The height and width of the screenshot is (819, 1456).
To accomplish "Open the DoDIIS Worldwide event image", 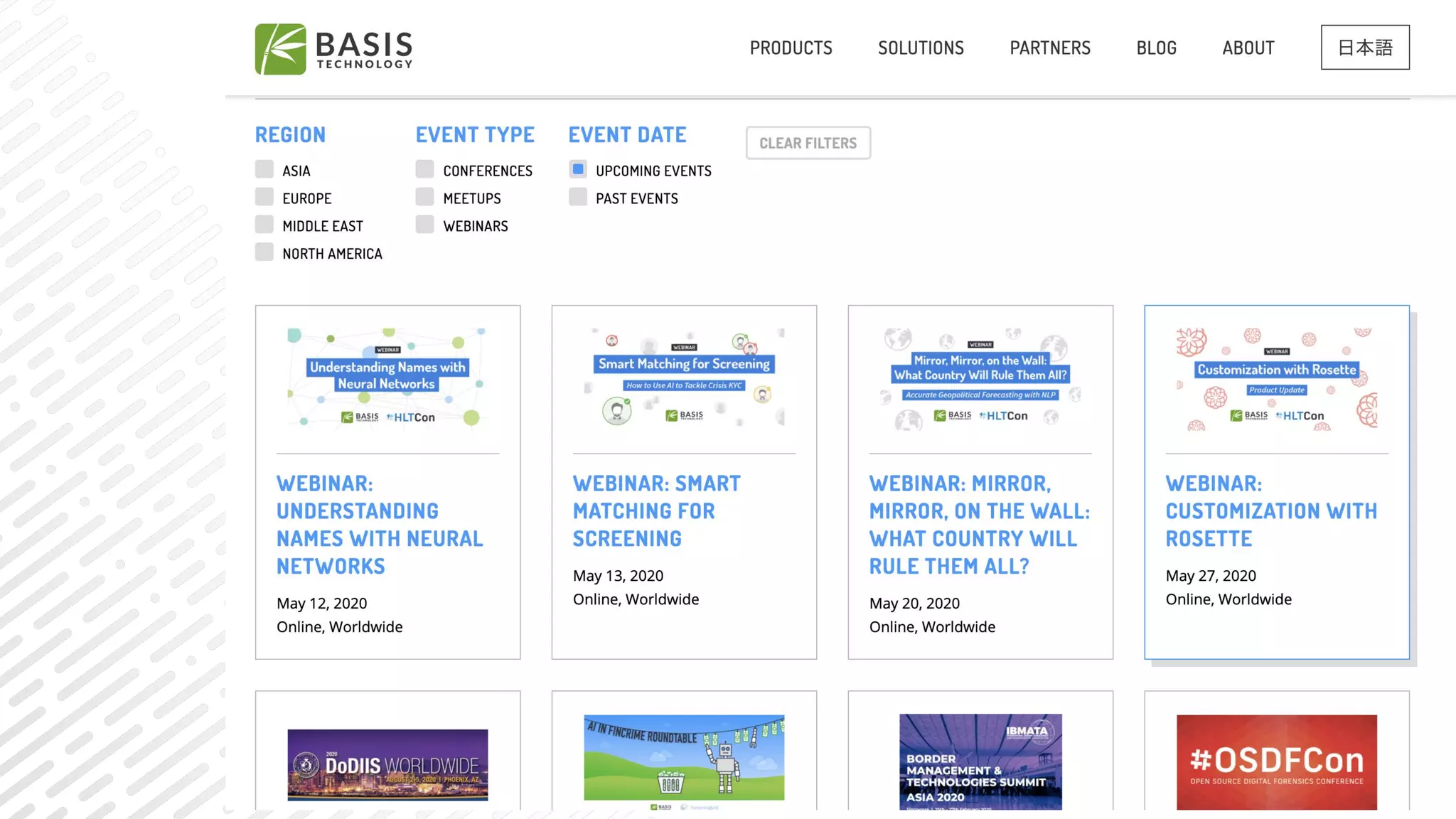I will (387, 764).
